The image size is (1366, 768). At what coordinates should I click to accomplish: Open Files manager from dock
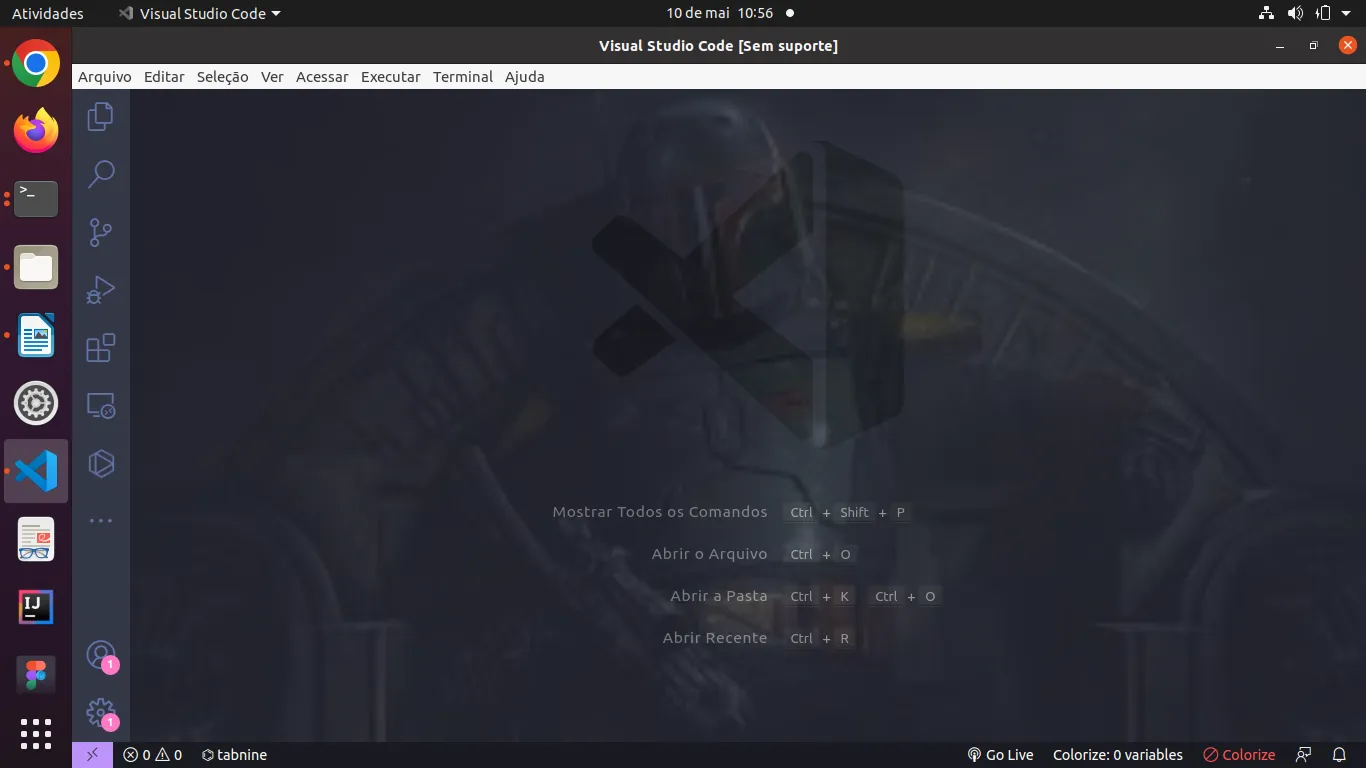click(36, 267)
